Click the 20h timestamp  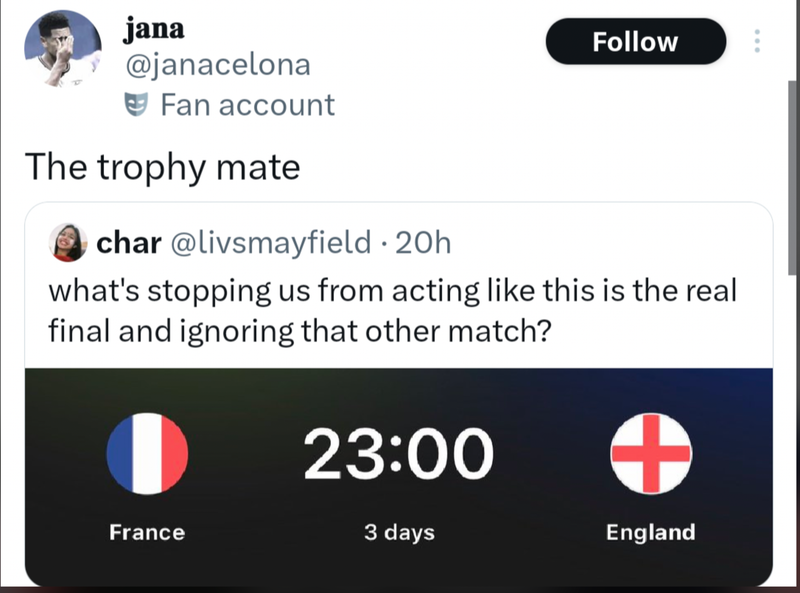click(423, 242)
